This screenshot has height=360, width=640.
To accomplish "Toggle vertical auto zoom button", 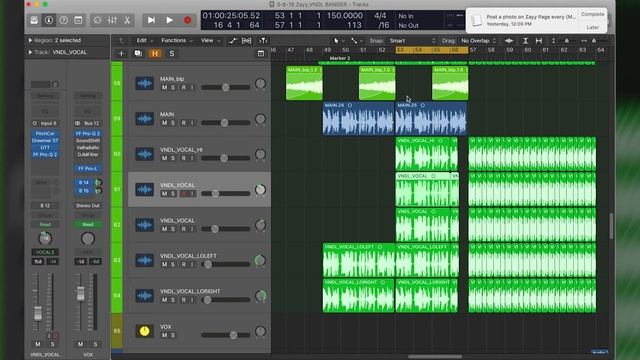I will coord(526,41).
